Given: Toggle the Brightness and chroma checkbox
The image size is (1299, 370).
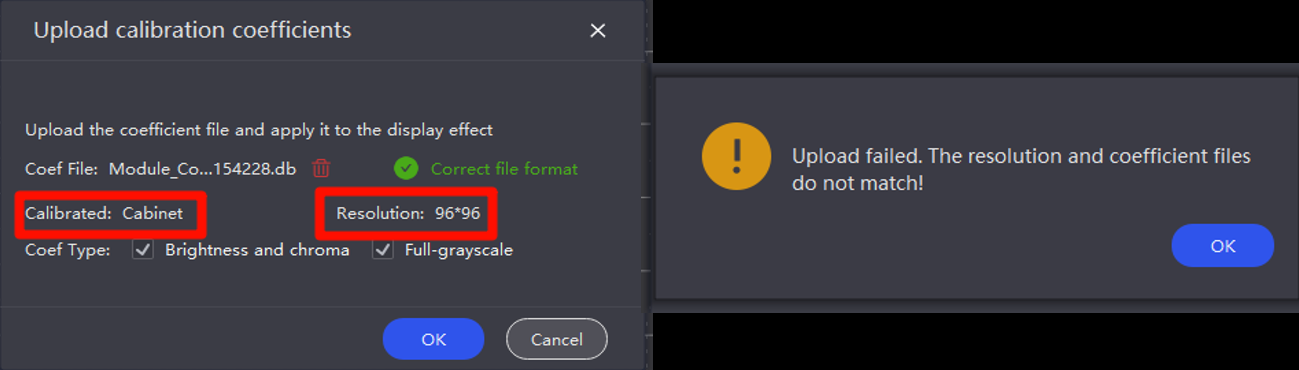Looking at the screenshot, I should (x=143, y=250).
